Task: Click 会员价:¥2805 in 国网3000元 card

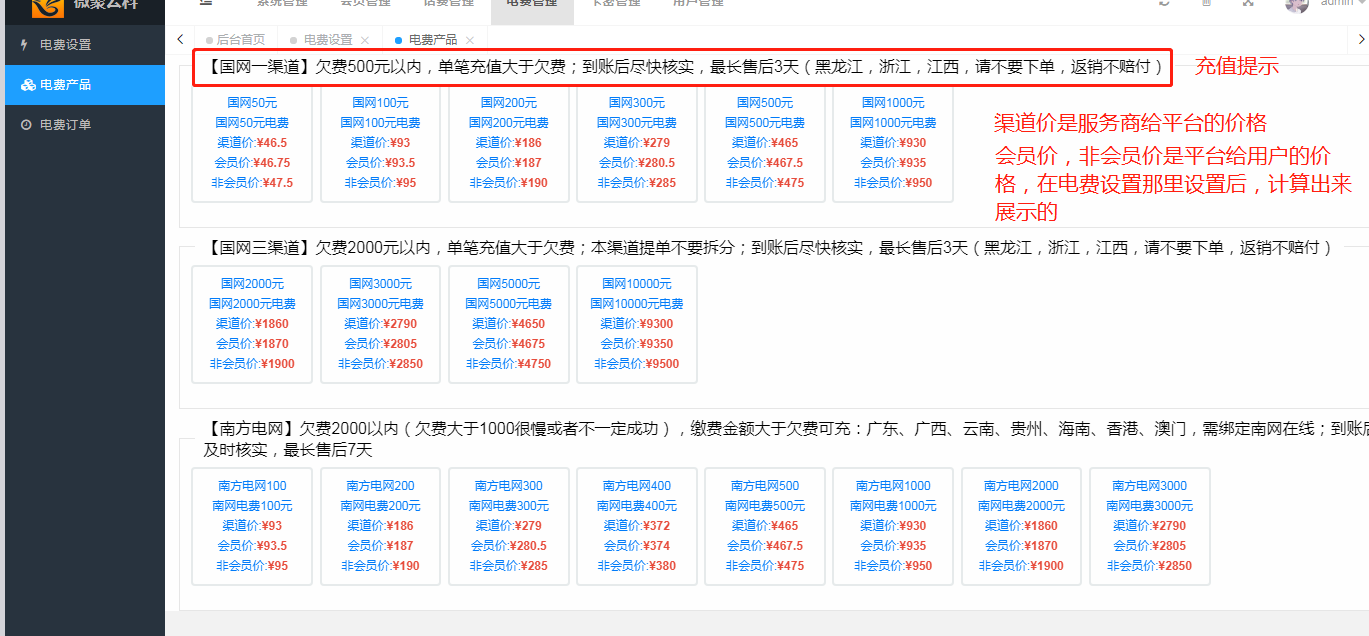Action: coord(380,344)
